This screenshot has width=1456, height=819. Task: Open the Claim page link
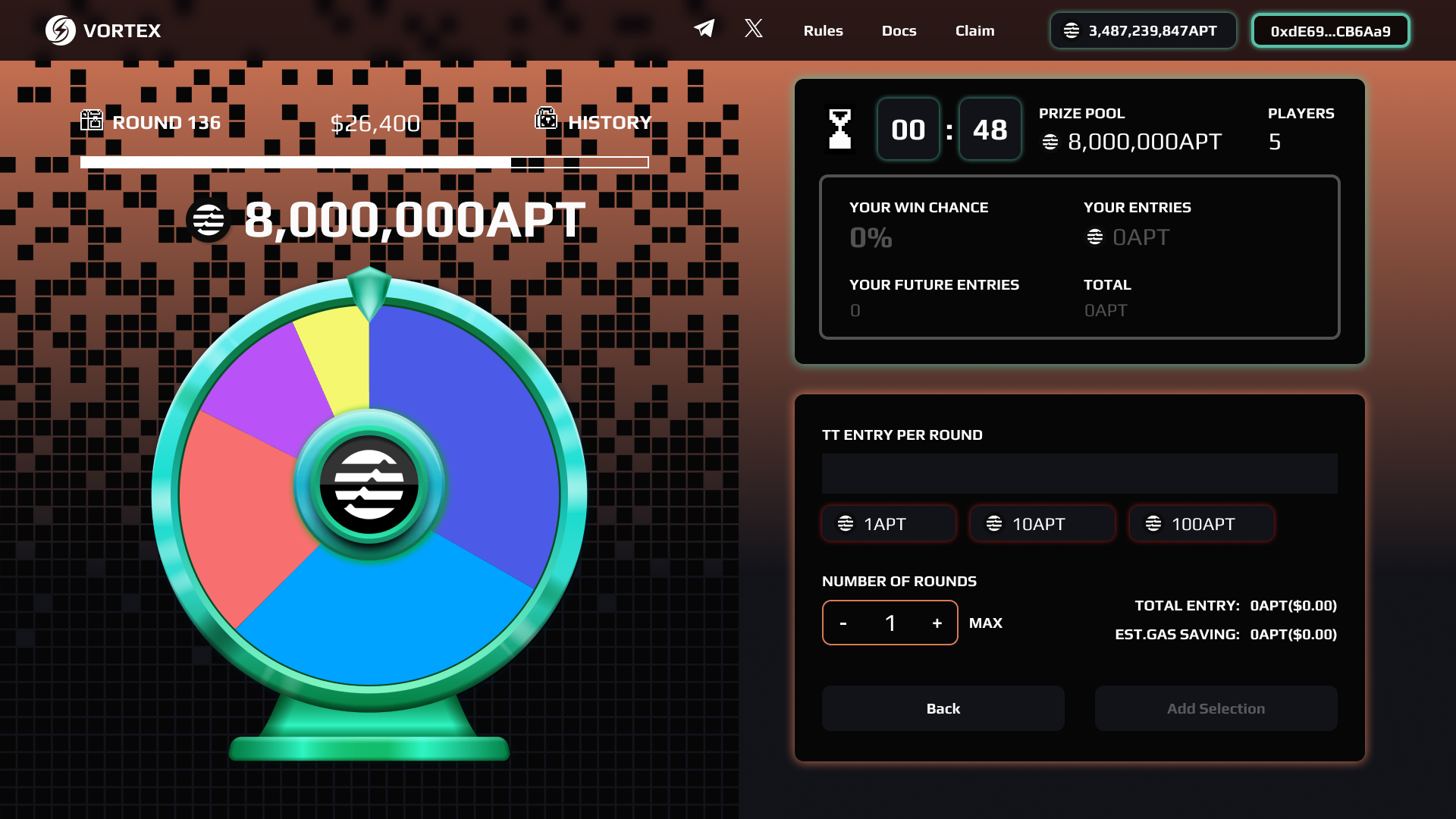974,31
